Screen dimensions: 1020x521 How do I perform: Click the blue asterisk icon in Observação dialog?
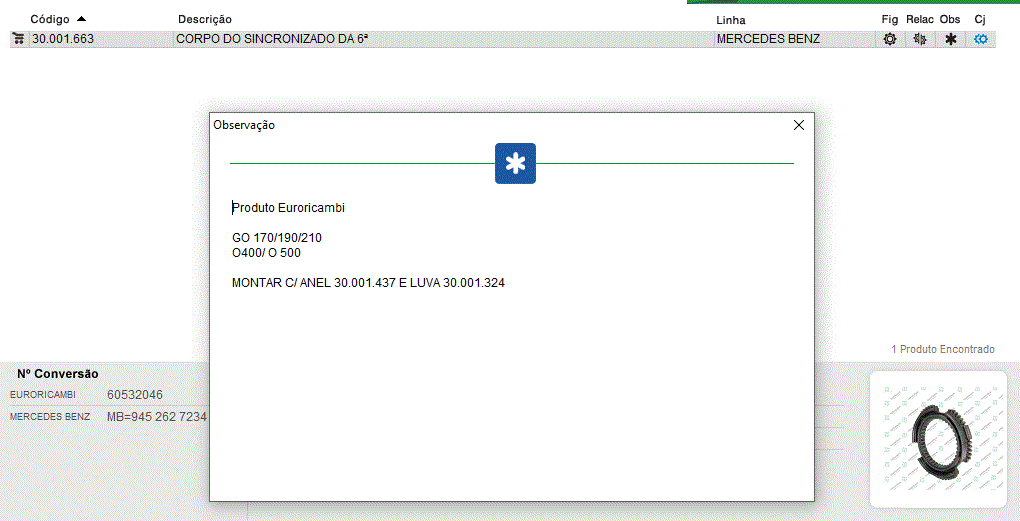[515, 163]
